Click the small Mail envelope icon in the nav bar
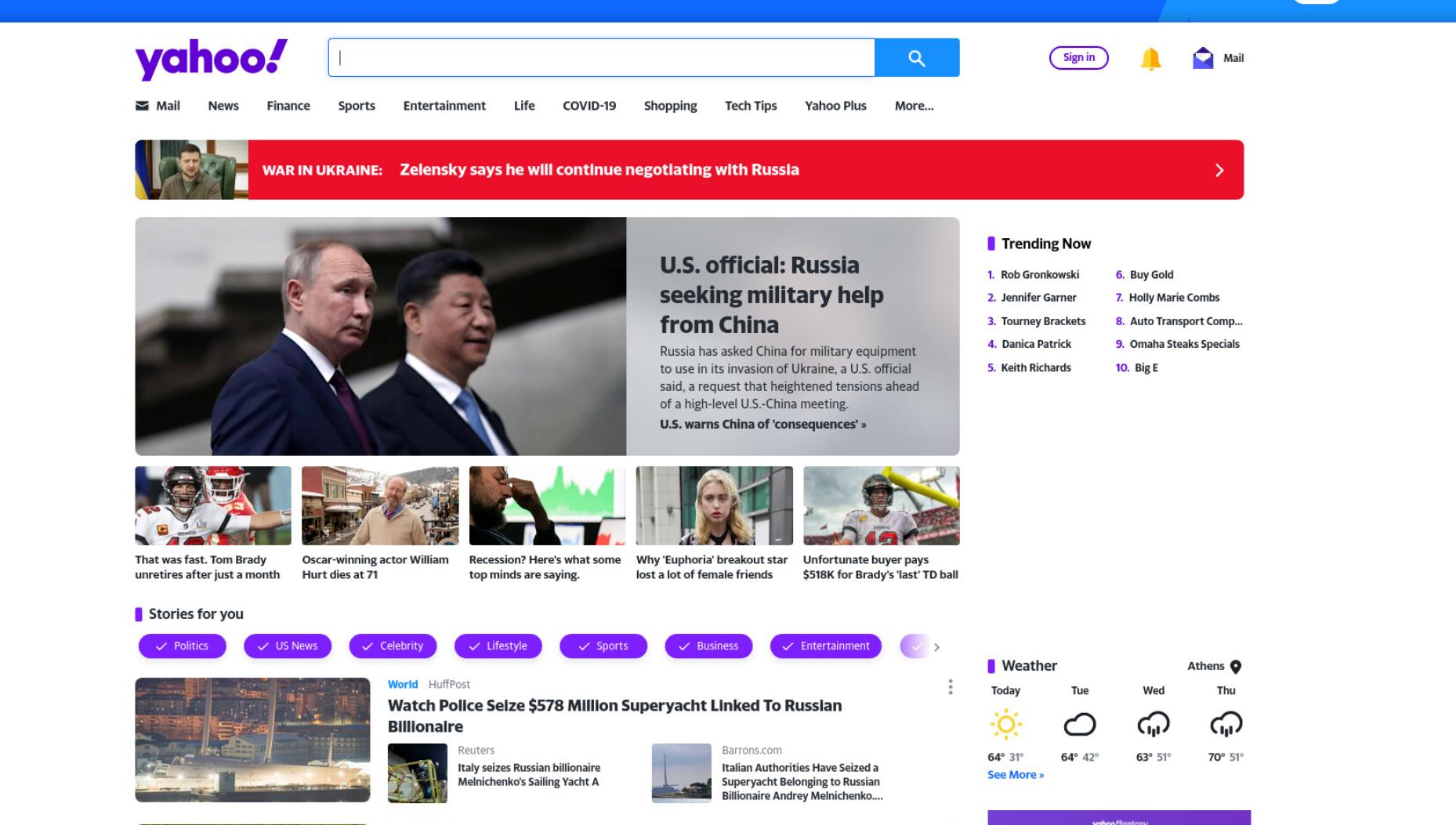Viewport: 1456px width, 825px height. point(142,106)
